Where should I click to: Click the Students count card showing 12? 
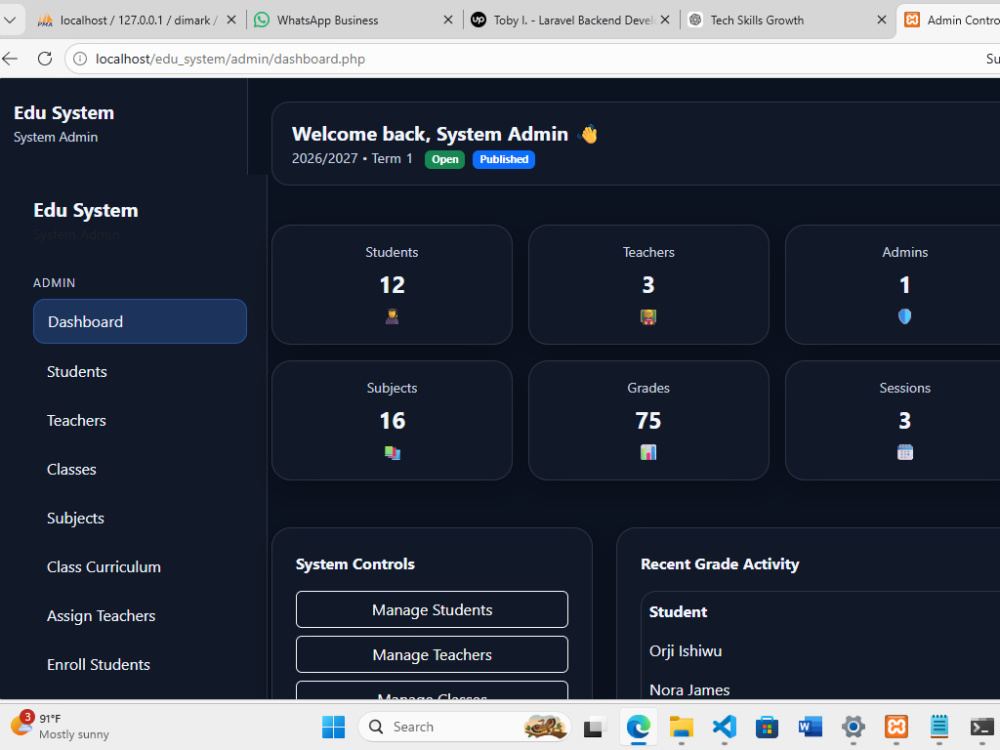coord(392,284)
